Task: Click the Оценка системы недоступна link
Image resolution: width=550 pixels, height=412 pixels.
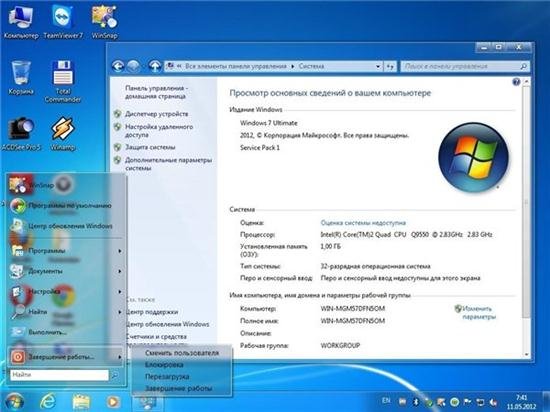Action: [x=363, y=223]
